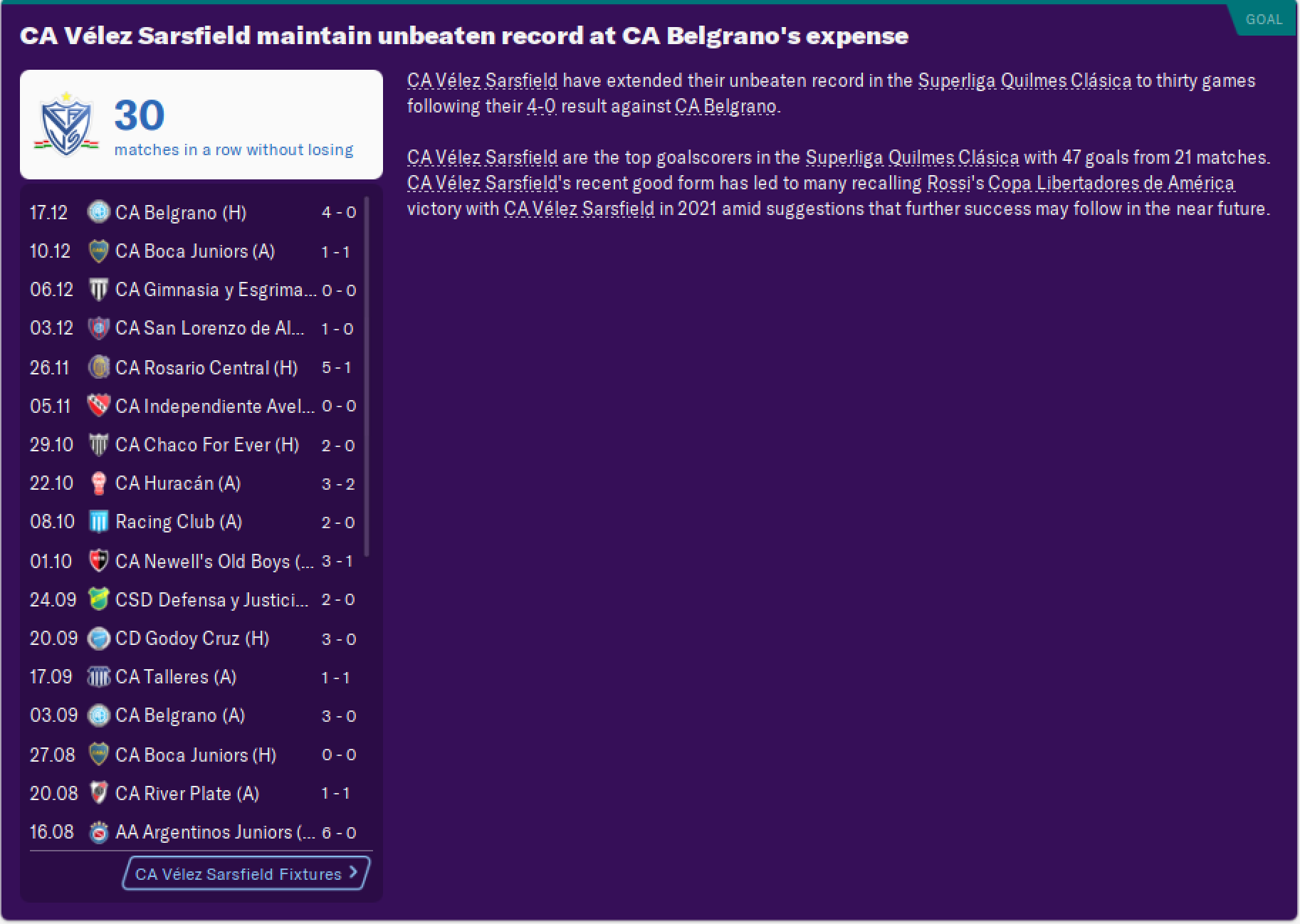Select CSD Defensa y Justici... 2 - 0 row
The image size is (1300, 924).
[194, 599]
